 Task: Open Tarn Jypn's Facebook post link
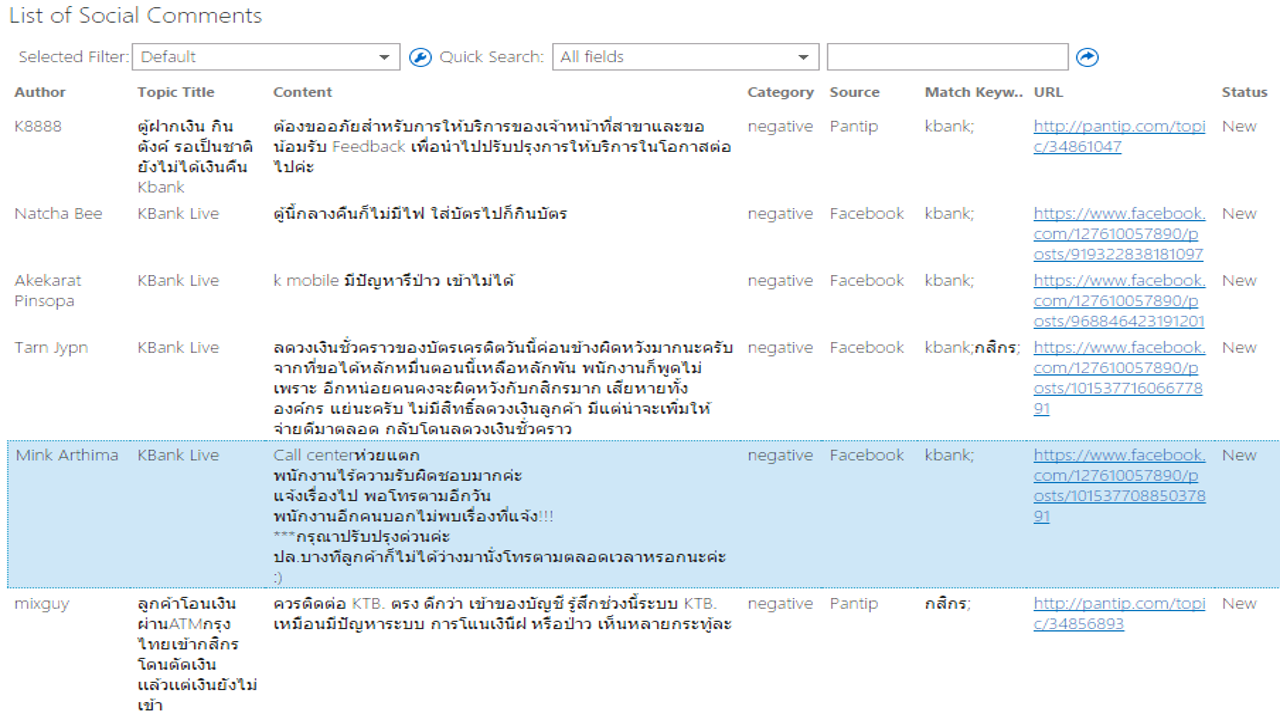1119,378
